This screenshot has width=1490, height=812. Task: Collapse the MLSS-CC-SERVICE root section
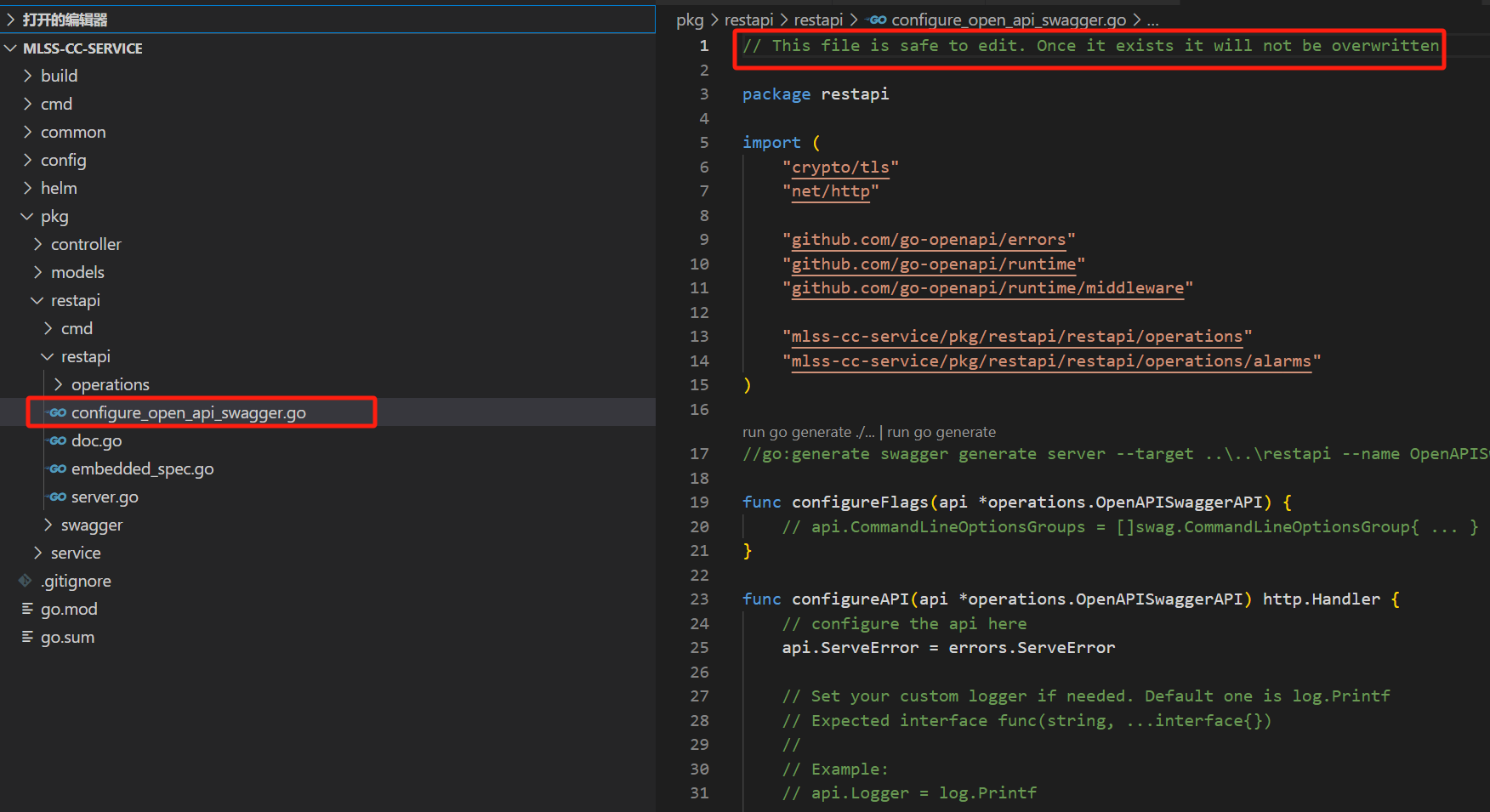point(11,48)
